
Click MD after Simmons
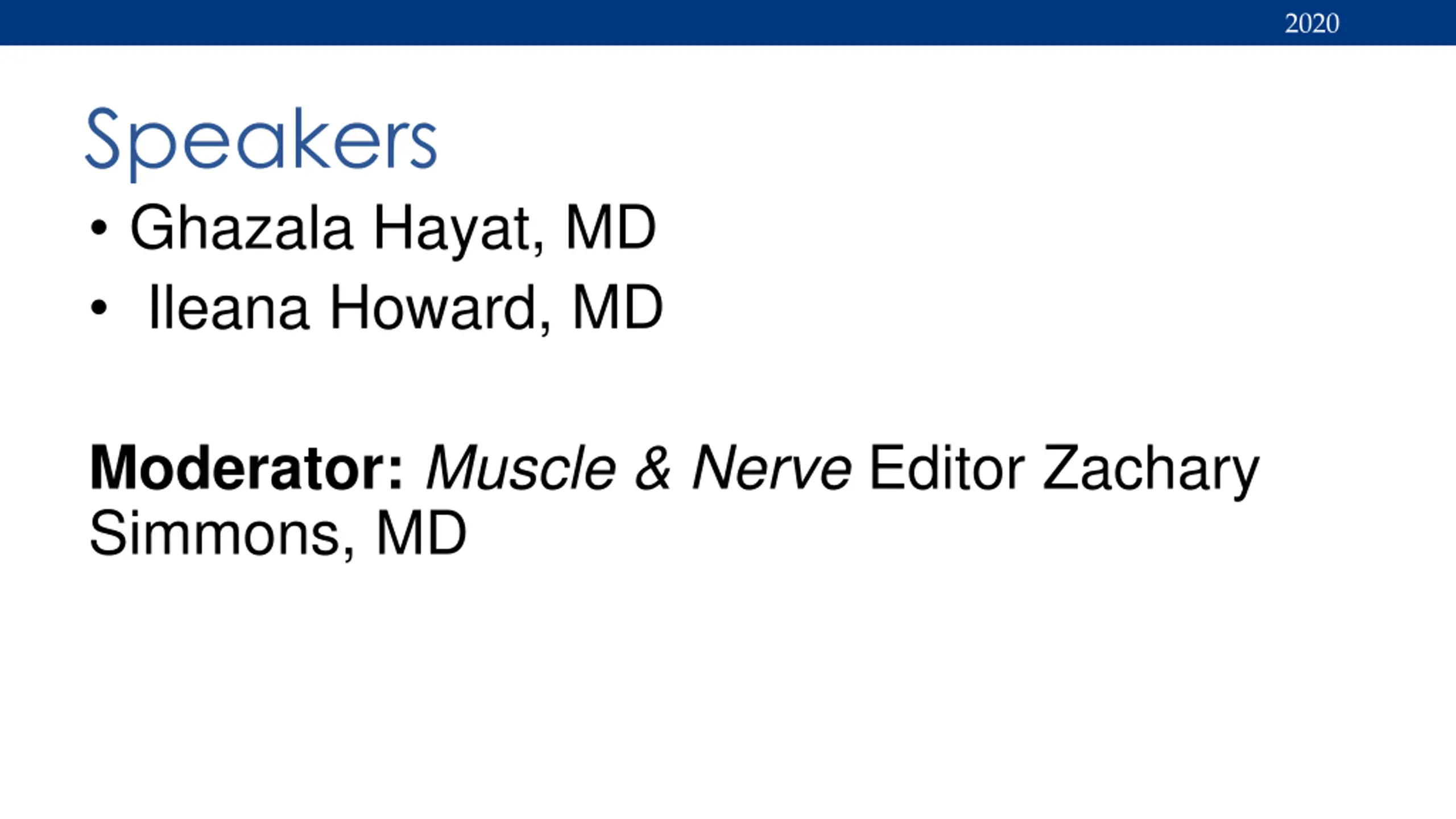[x=421, y=532]
